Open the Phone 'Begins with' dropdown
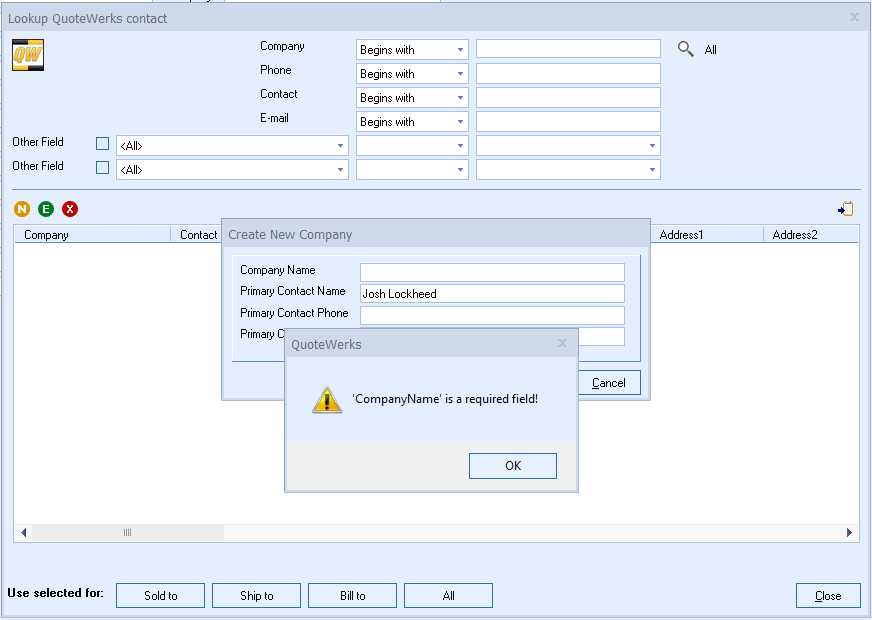Image resolution: width=872 pixels, height=620 pixels. (412, 73)
